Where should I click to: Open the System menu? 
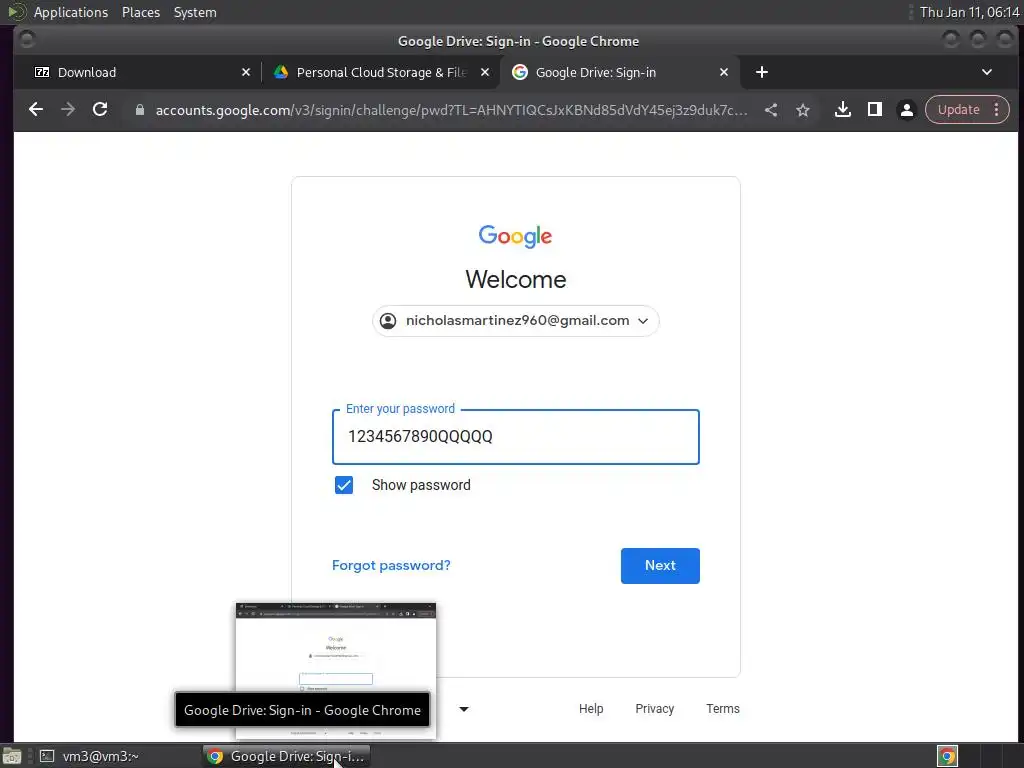[x=195, y=12]
